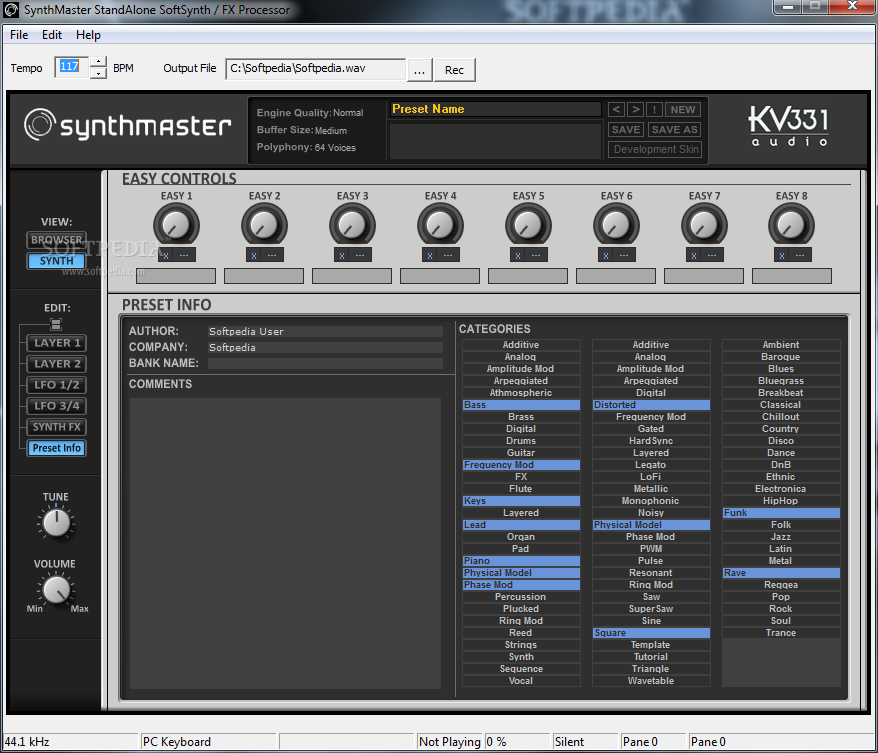This screenshot has height=753, width=878.
Task: Open the Edit menu
Action: tap(52, 35)
